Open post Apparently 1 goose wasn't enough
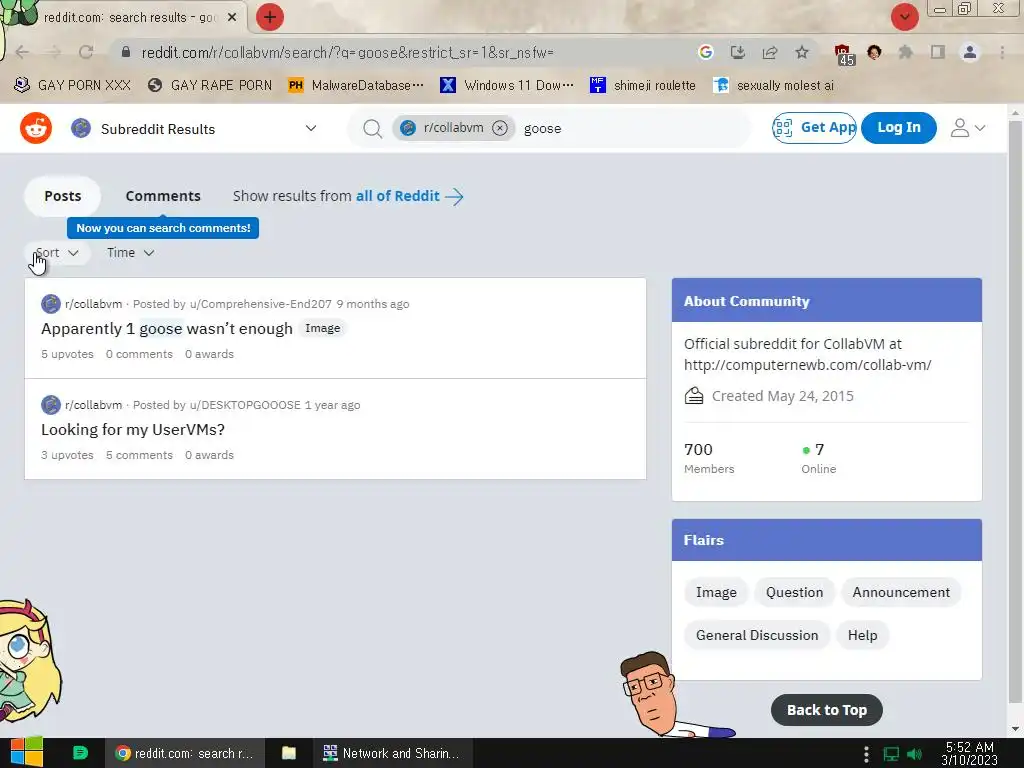The height and width of the screenshot is (768, 1024). pos(167,328)
